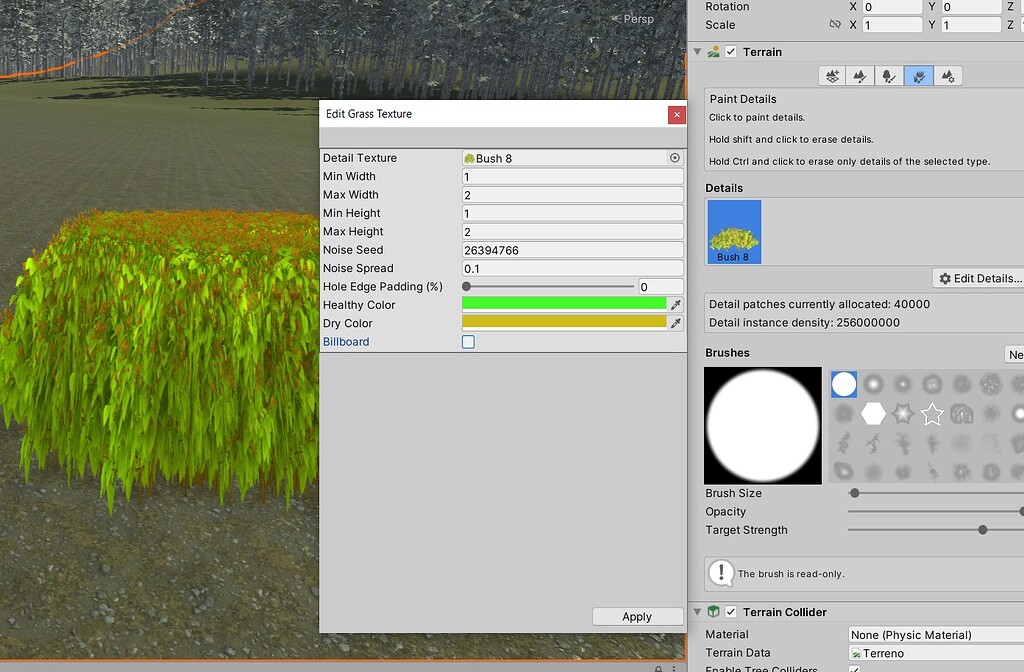Image resolution: width=1024 pixels, height=672 pixels.
Task: Click the Persp viewport label
Action: 640,18
